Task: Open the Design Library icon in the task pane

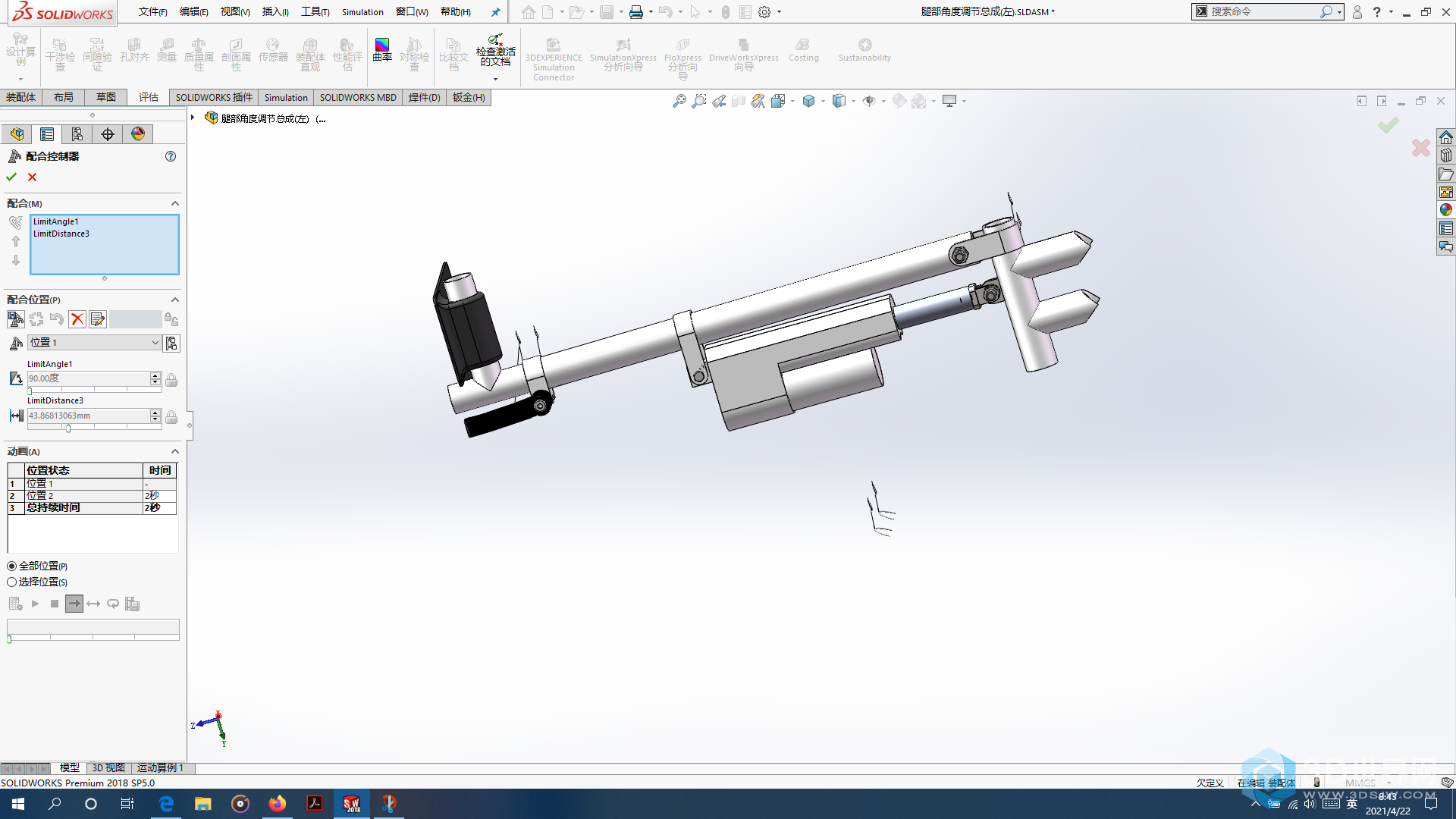Action: tap(1446, 155)
